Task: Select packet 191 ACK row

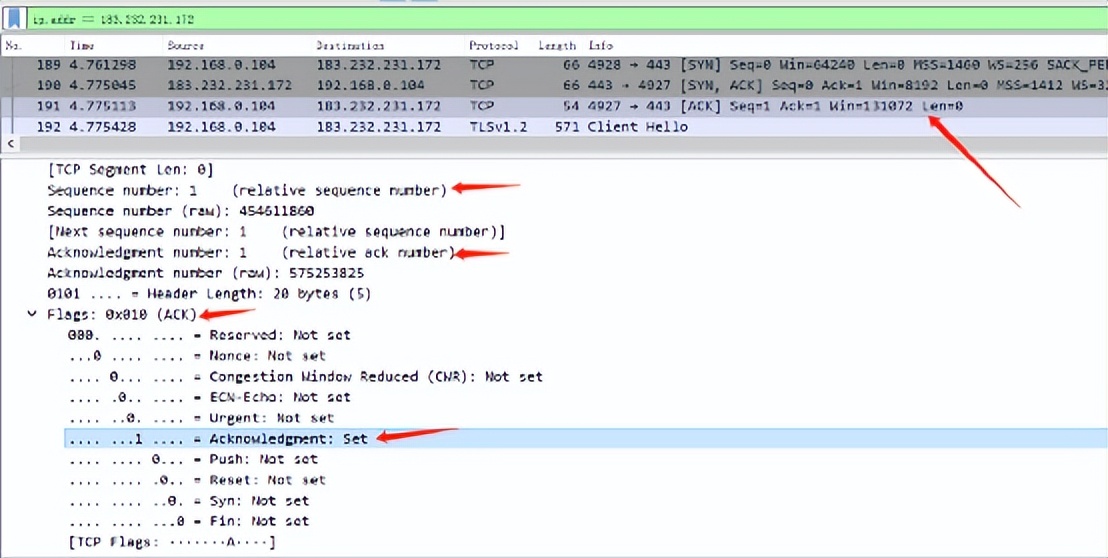Action: coord(554,106)
